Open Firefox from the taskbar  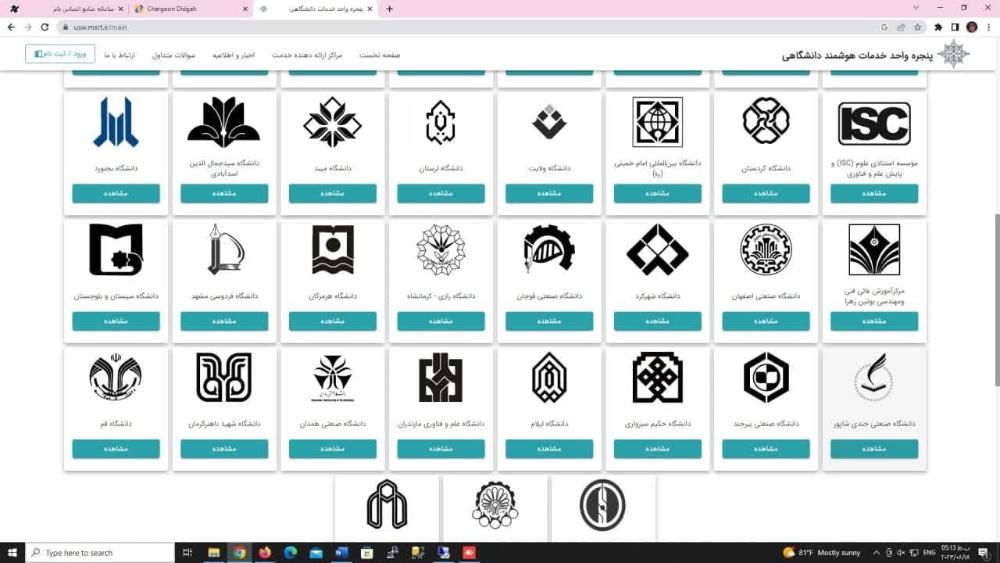[265, 552]
